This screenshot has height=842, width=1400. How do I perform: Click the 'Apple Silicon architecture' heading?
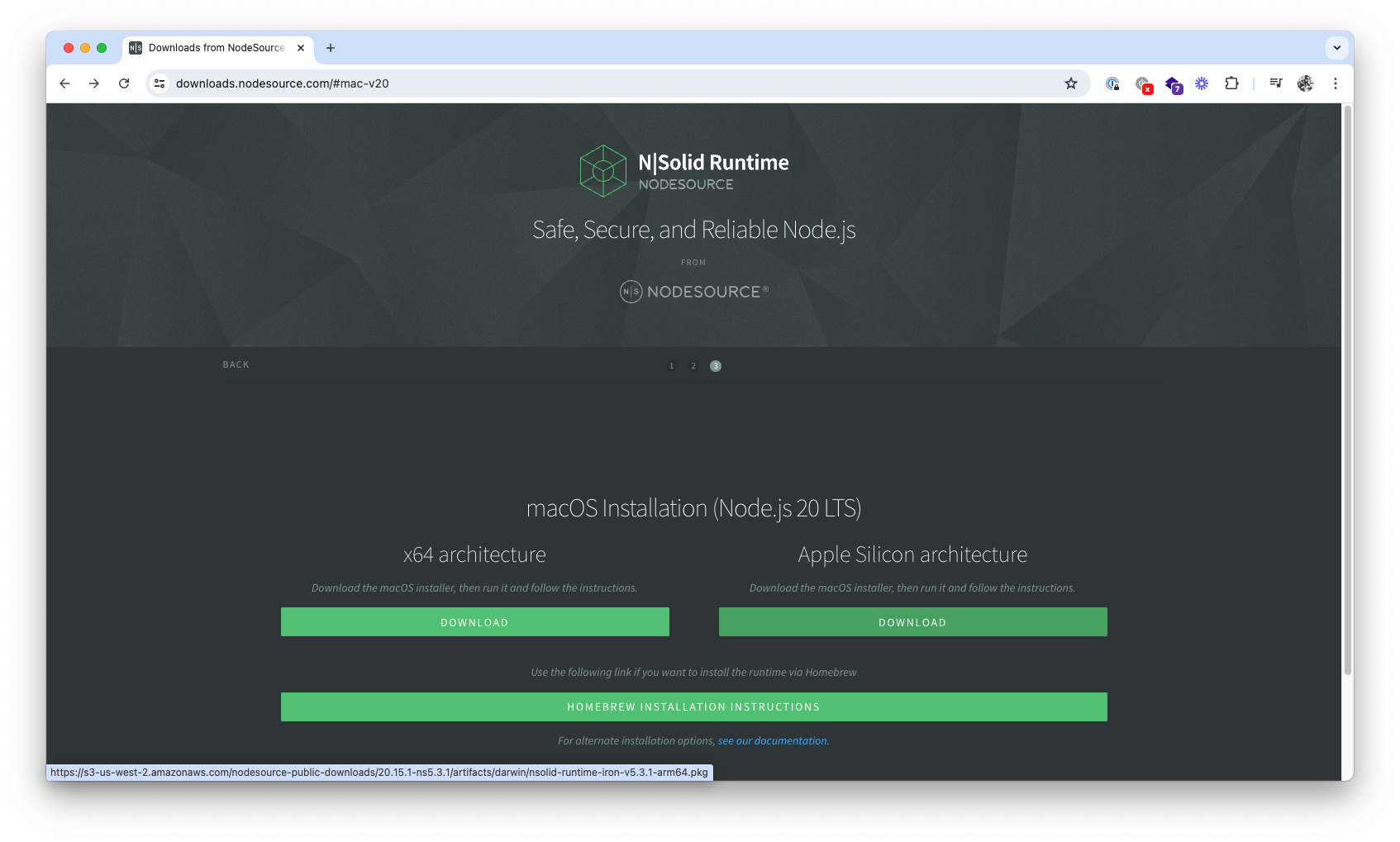(913, 554)
